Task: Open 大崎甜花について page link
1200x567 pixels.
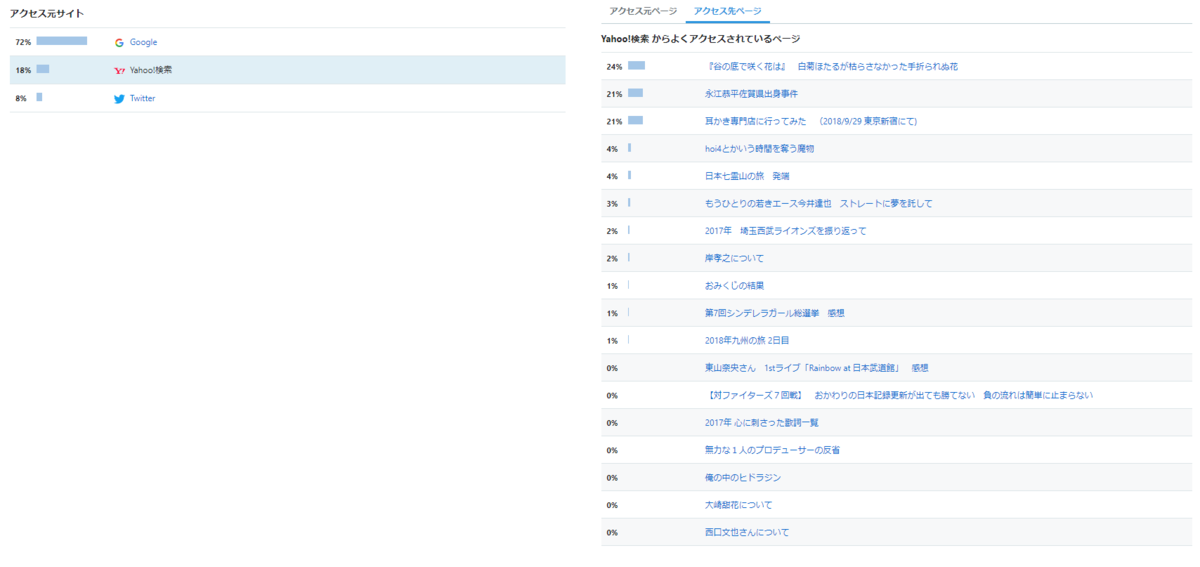Action: pyautogui.click(x=739, y=504)
